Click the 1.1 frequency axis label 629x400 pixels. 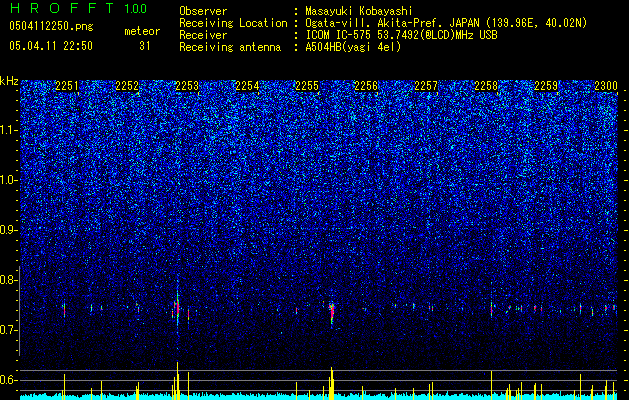click(x=8, y=130)
